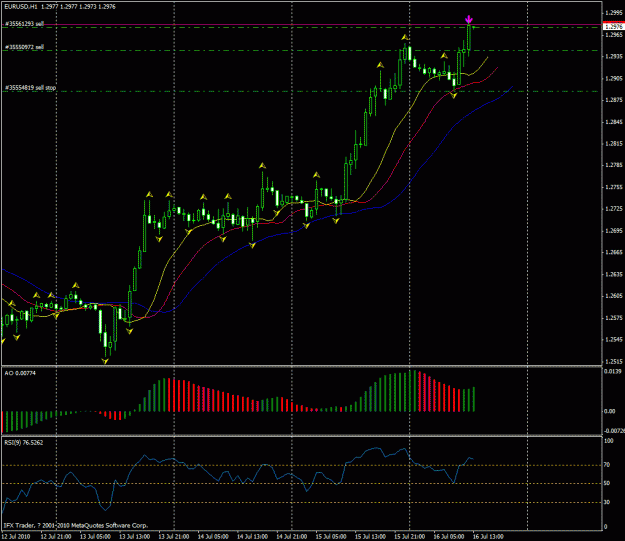Click the 'AO 0.00774' indicator label
The height and width of the screenshot is (541, 625).
click(x=20, y=373)
